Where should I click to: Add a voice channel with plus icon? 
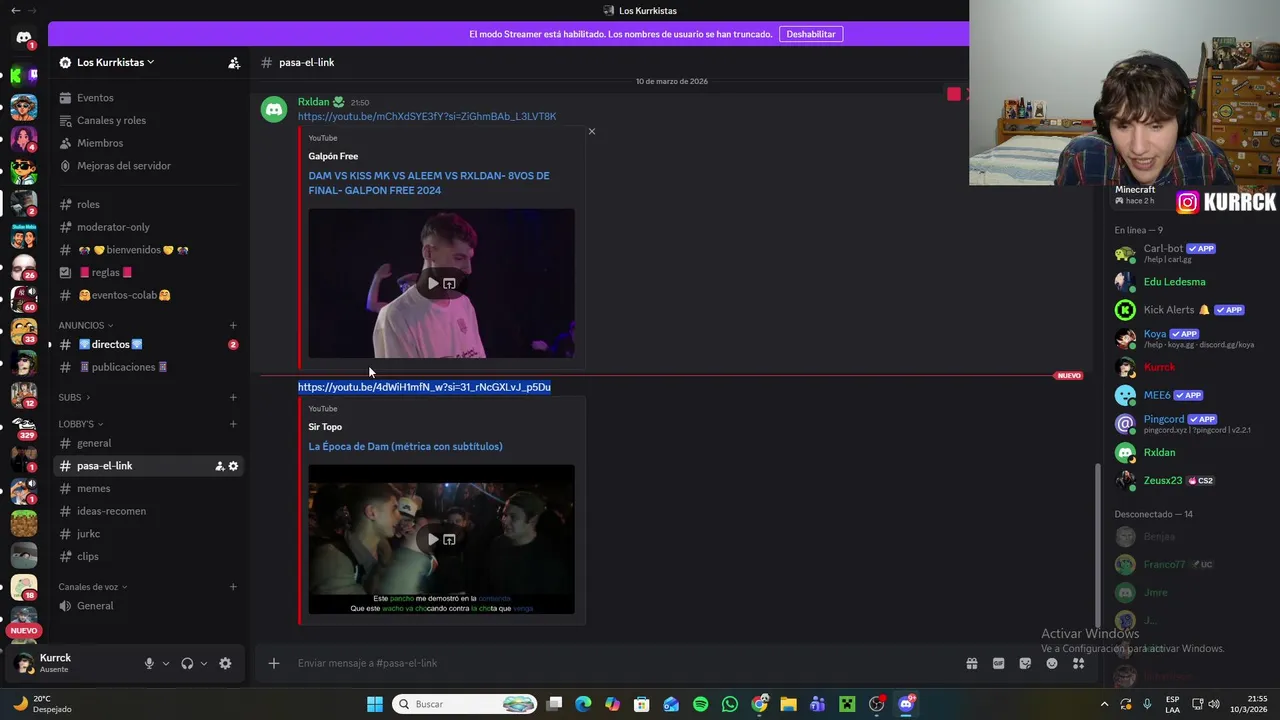click(233, 587)
